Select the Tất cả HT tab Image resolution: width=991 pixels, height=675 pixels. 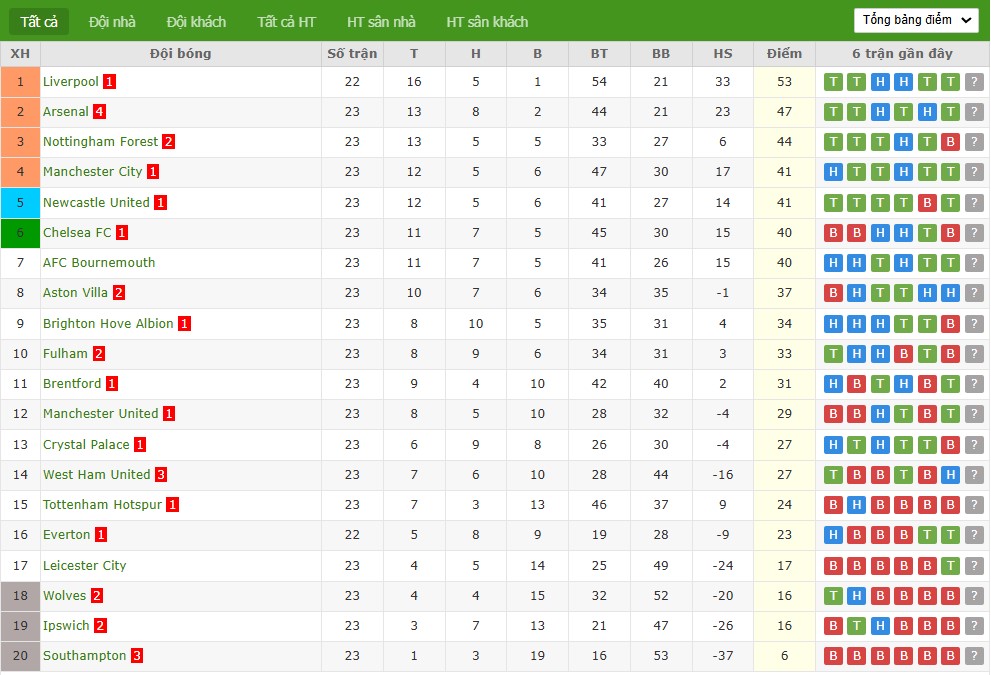click(x=286, y=21)
